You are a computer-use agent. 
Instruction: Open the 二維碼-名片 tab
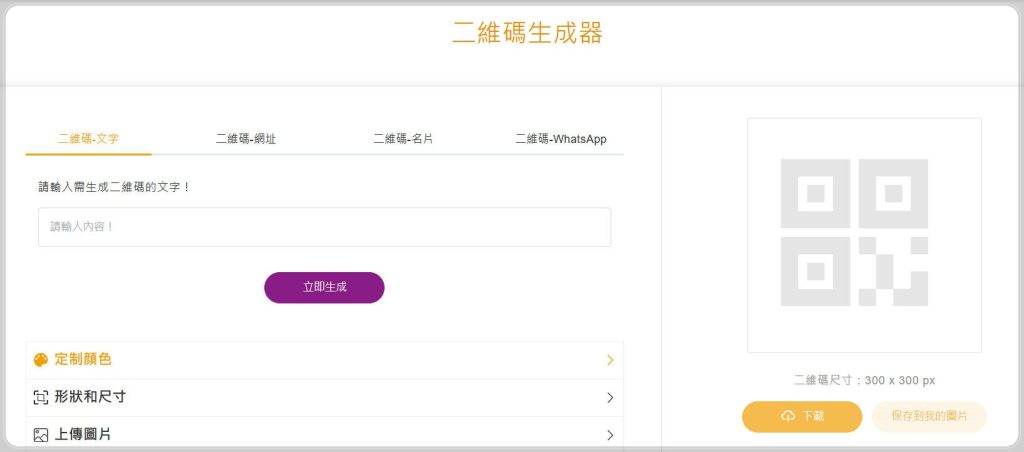pos(403,139)
